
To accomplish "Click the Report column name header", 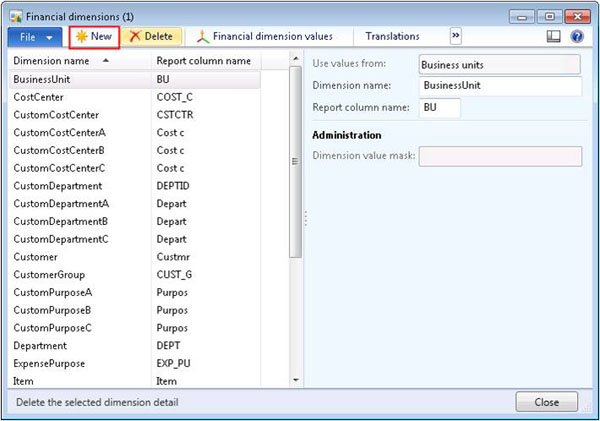I will click(203, 60).
